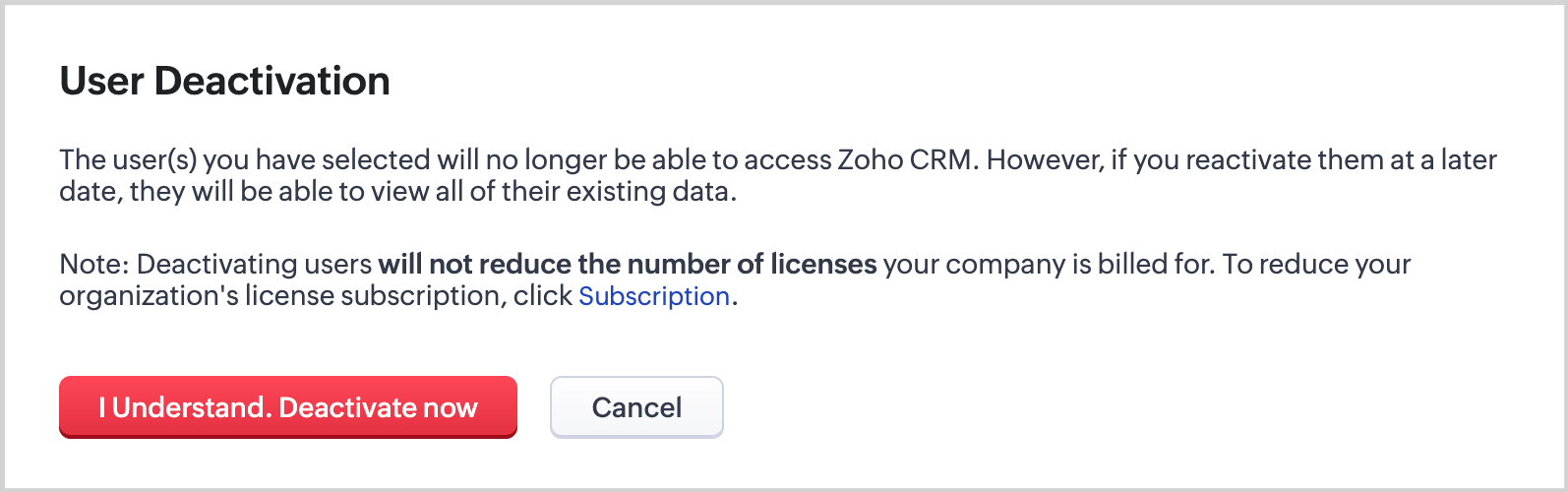Viewport: 1568px width, 492px height.
Task: Click the word organization's in the note
Action: [149, 296]
